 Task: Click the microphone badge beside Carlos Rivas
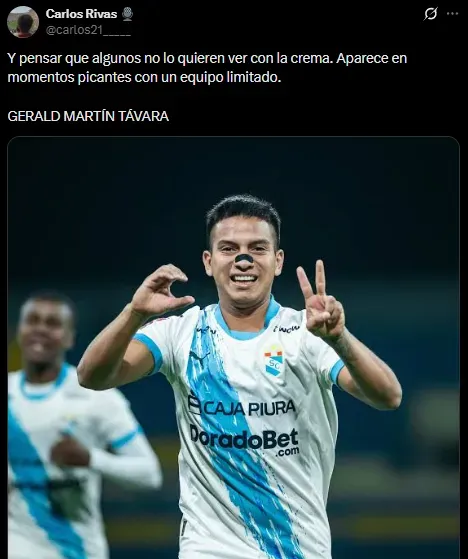[127, 14]
